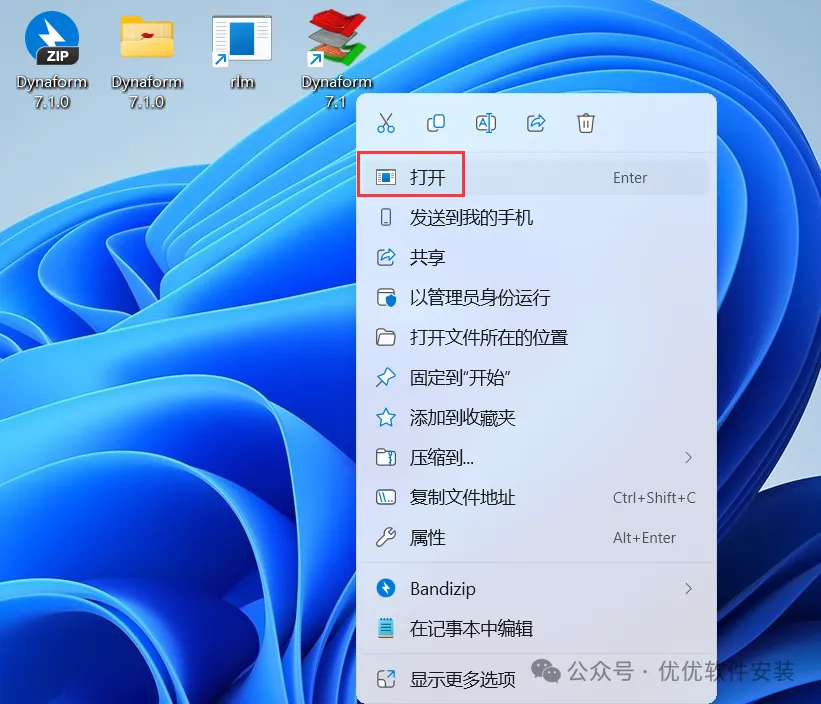
Task: Select the Dynaform 7.1.0 folder icon
Action: 147,61
